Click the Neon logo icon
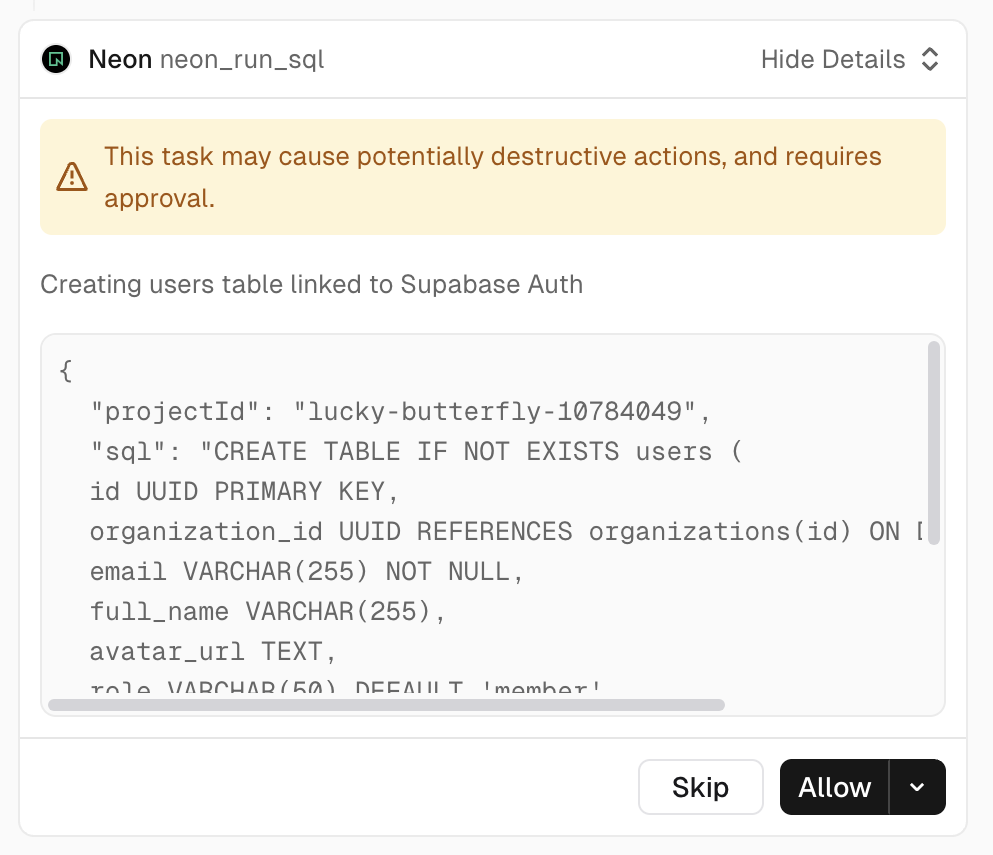Viewport: 993px width, 855px height. [x=56, y=60]
